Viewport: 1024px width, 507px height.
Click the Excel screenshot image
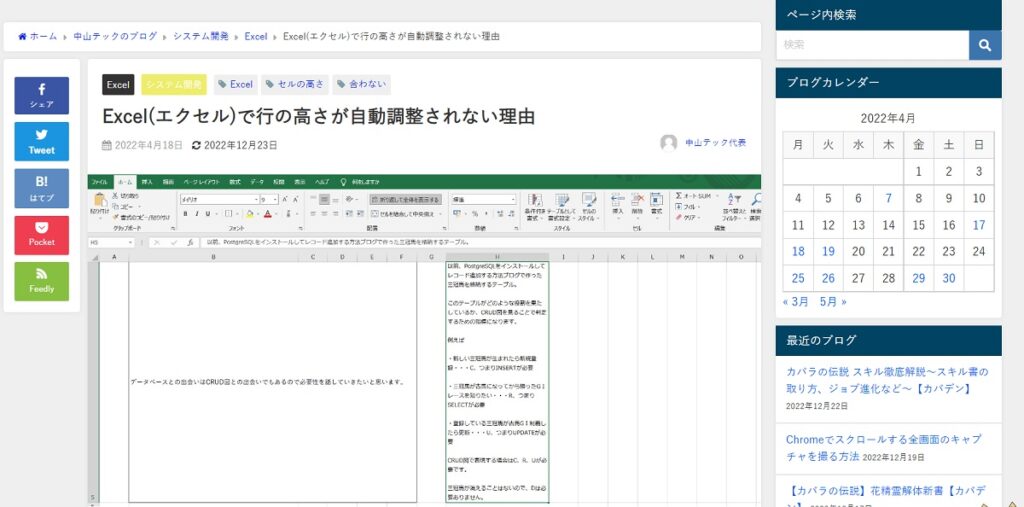424,338
